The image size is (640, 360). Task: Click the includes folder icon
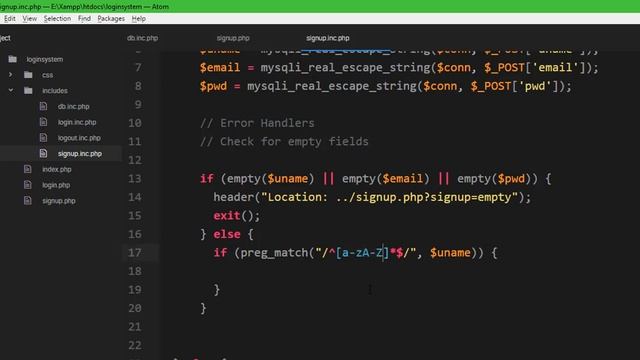(x=28, y=90)
